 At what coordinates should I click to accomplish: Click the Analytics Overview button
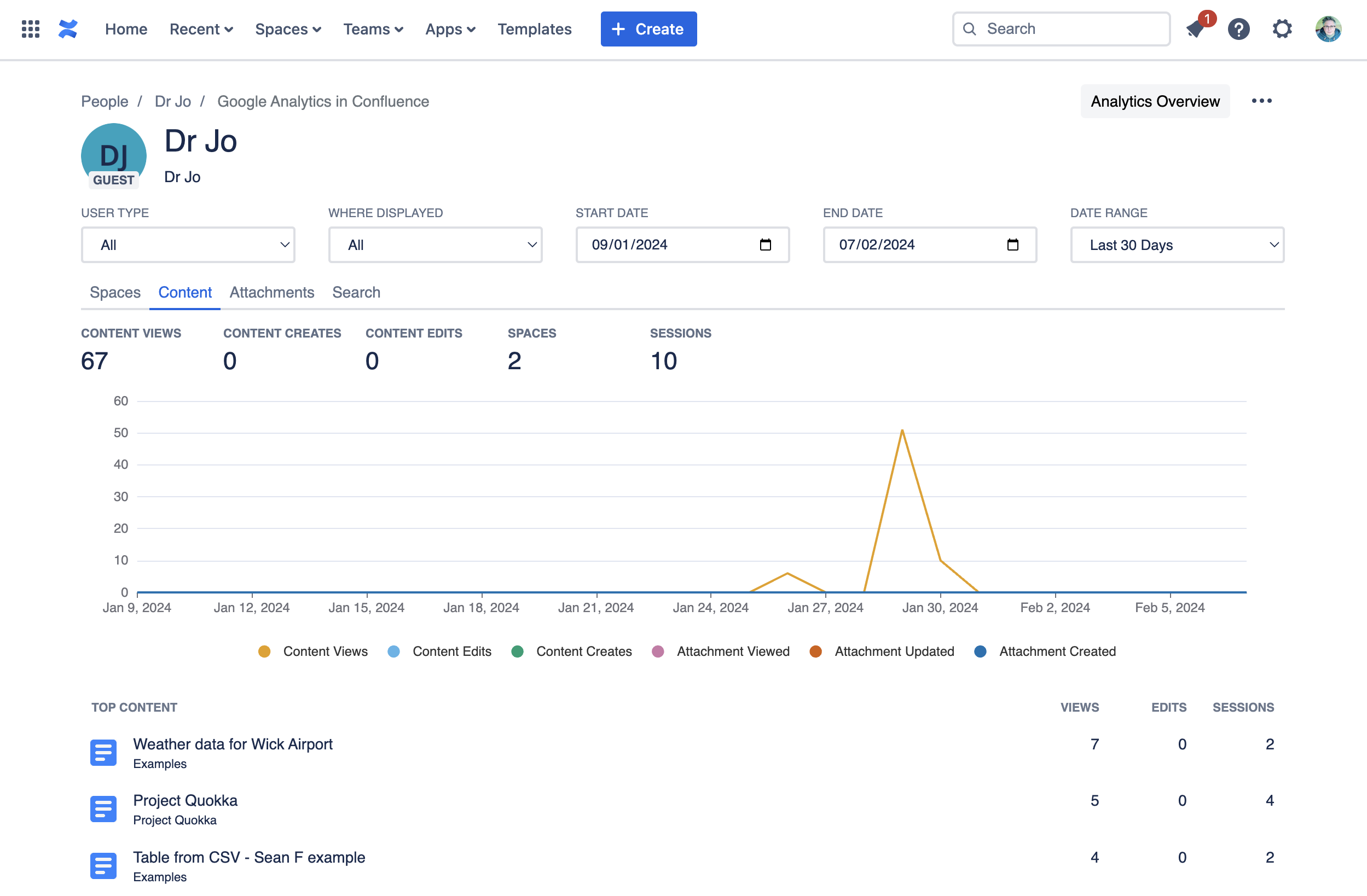point(1155,102)
